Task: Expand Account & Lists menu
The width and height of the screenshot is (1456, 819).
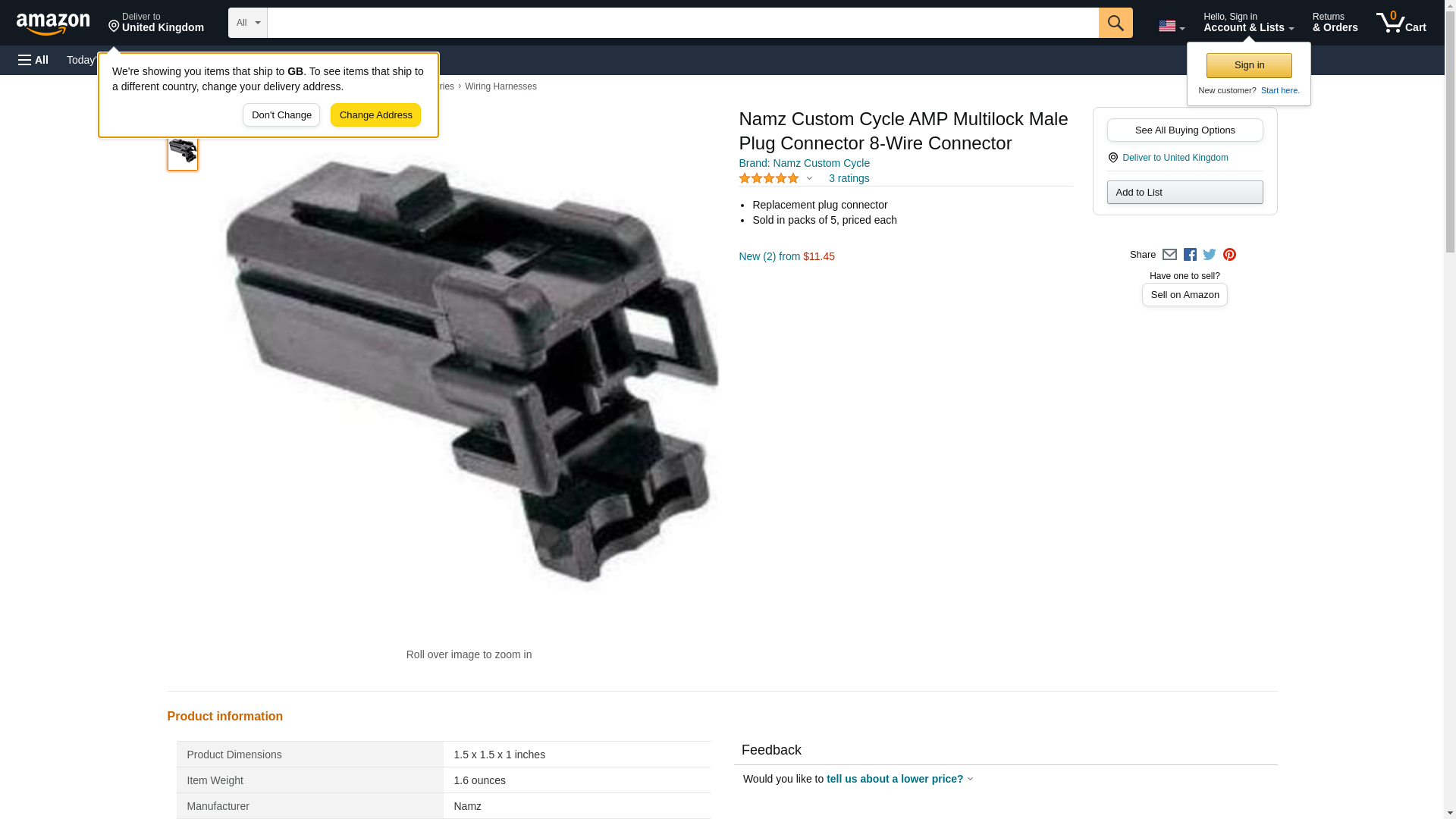Action: point(1248,23)
